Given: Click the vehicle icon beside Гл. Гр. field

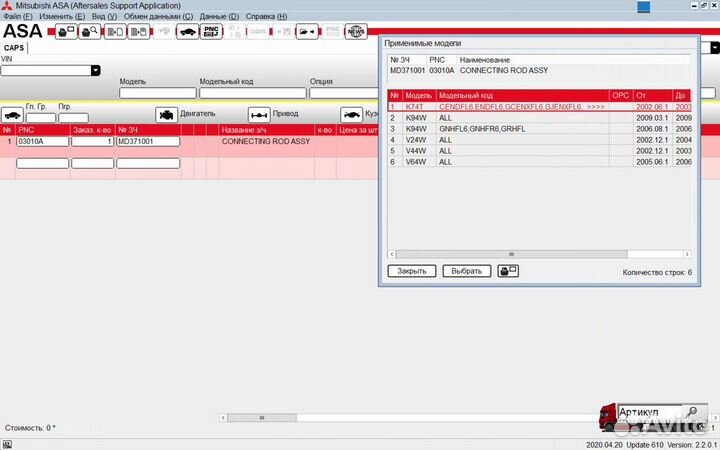Looking at the screenshot, I should point(12,115).
